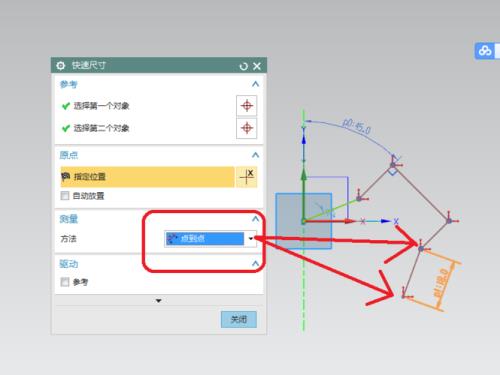Click the dropdown arrow beside 点到点
The image size is (500, 375).
pos(251,239)
